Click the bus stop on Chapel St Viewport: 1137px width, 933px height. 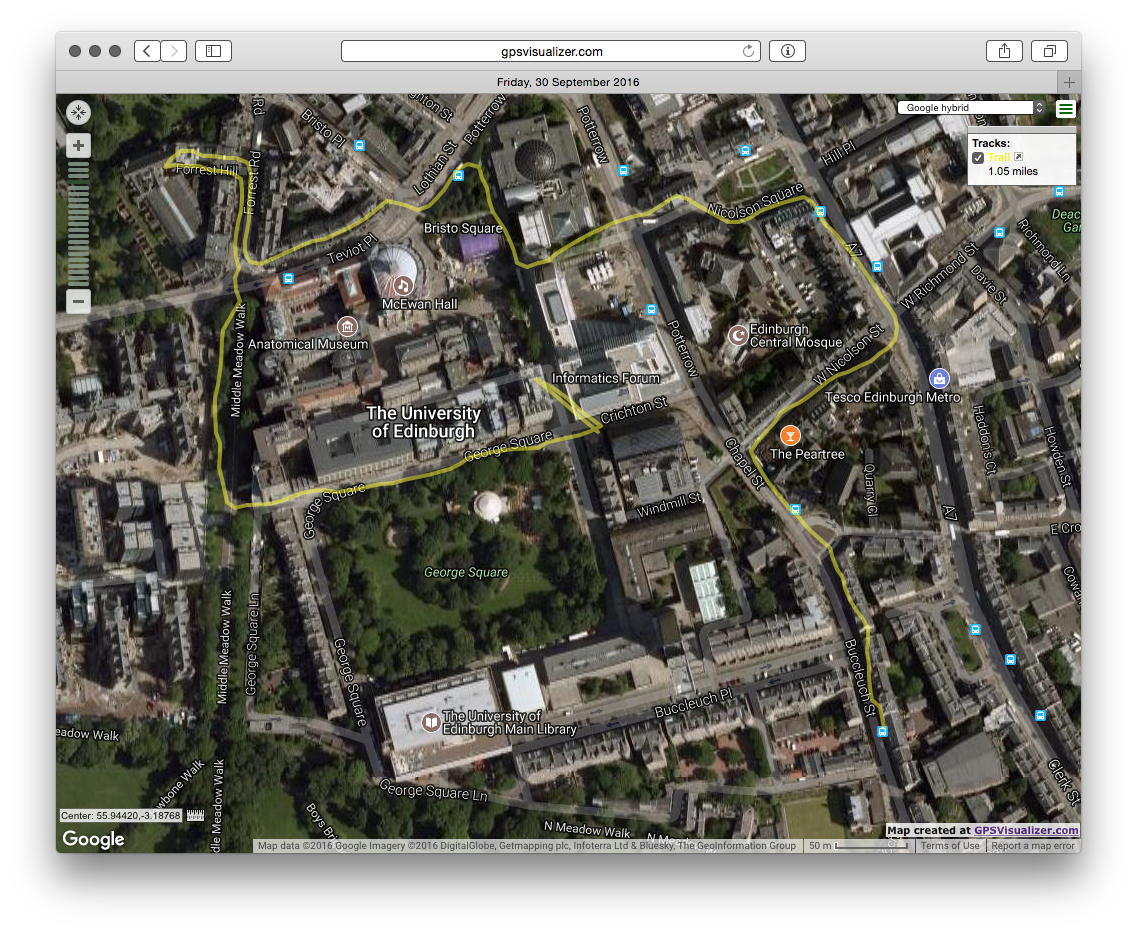pos(795,510)
